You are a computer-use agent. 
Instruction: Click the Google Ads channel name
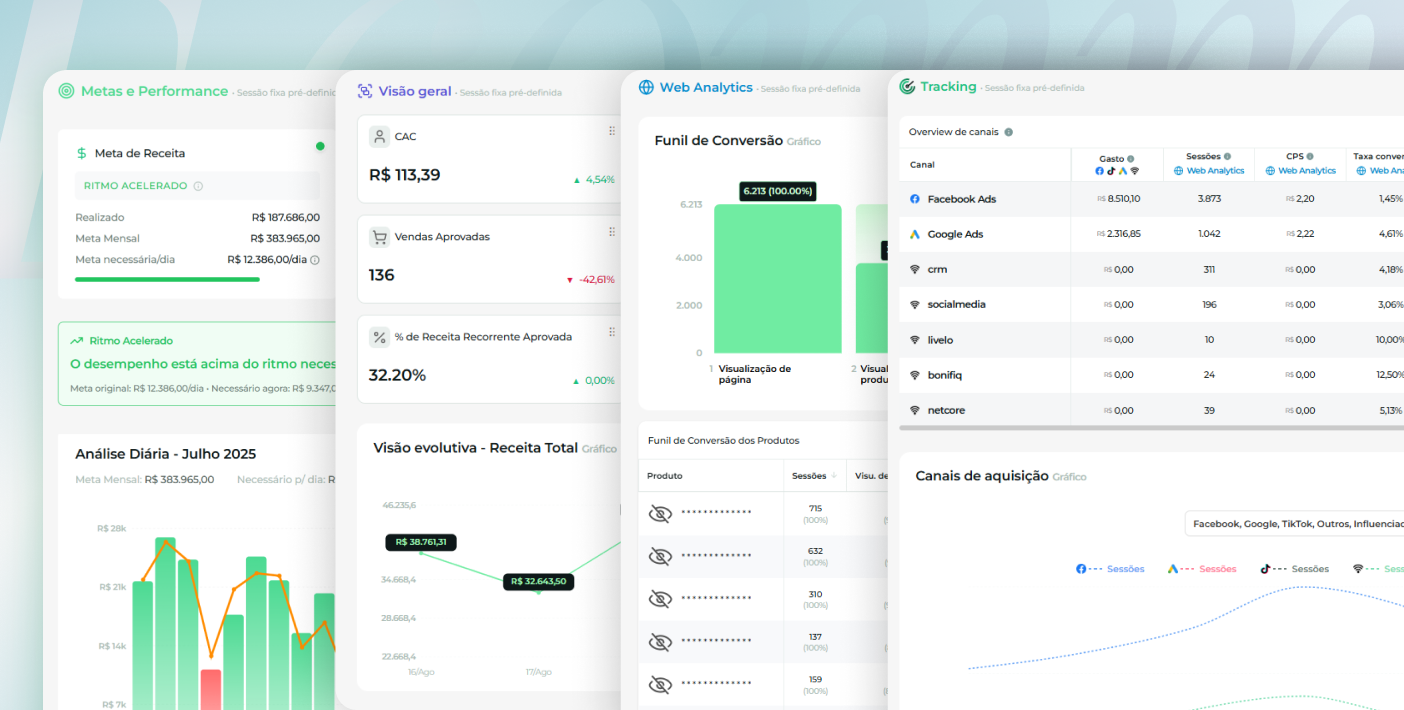(x=956, y=234)
